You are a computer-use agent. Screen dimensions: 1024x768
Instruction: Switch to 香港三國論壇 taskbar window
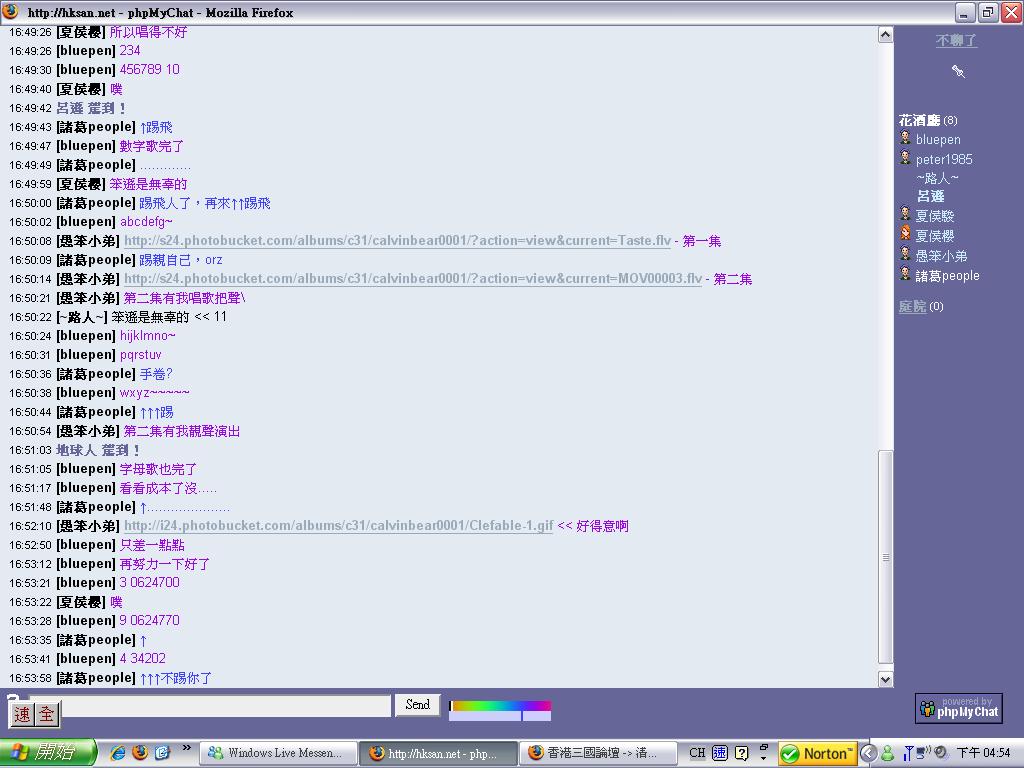pyautogui.click(x=594, y=753)
